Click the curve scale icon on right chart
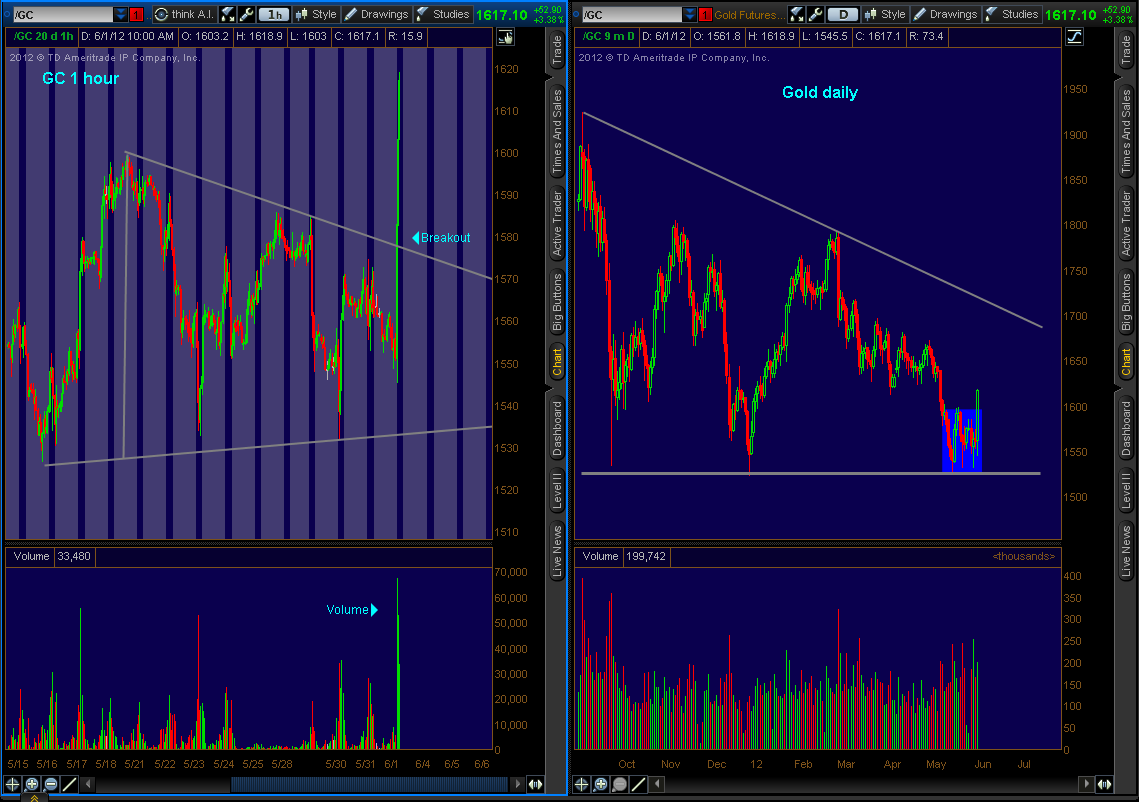 coord(1073,36)
